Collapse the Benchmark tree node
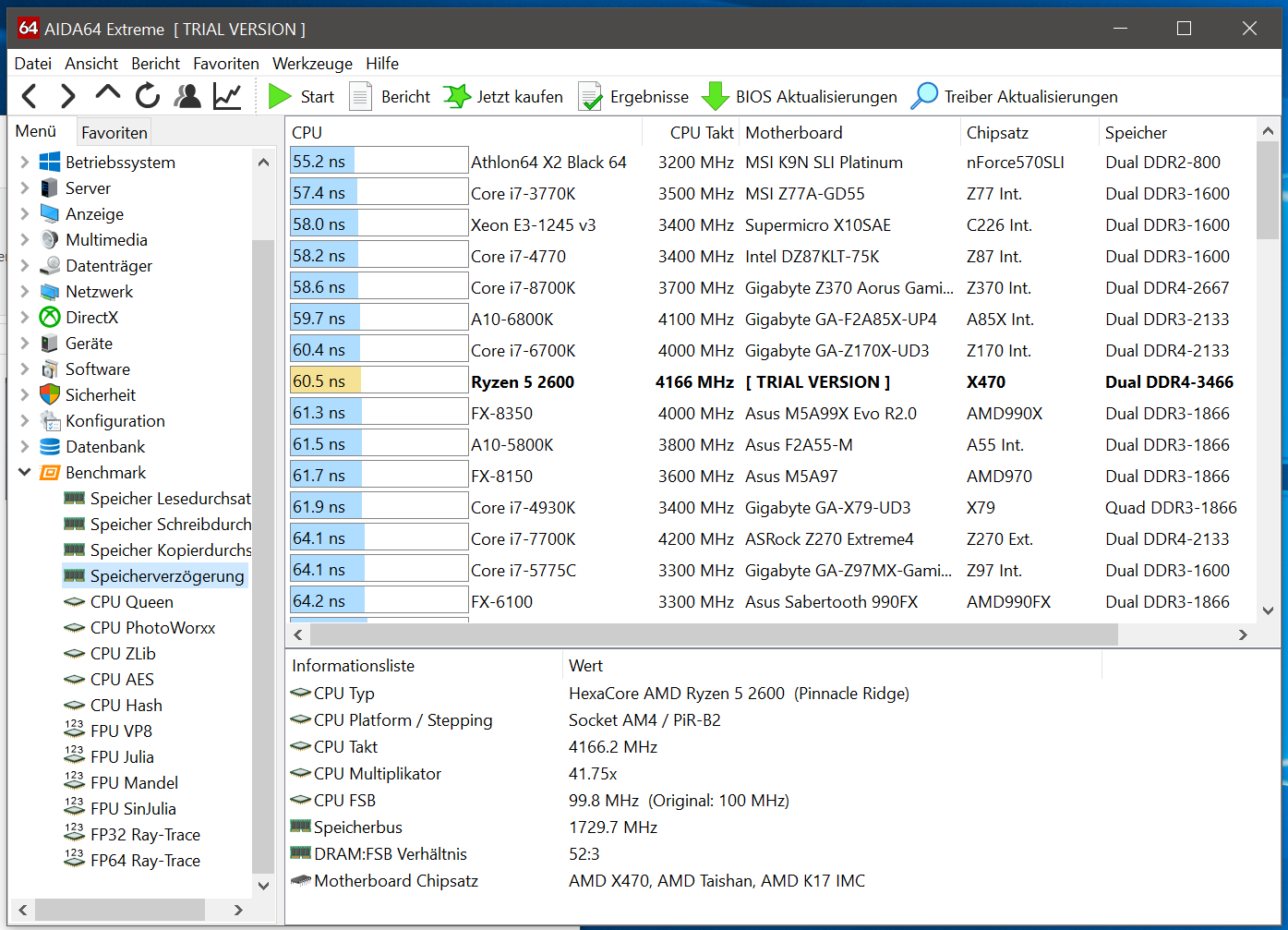The width and height of the screenshot is (1288, 930). (24, 472)
